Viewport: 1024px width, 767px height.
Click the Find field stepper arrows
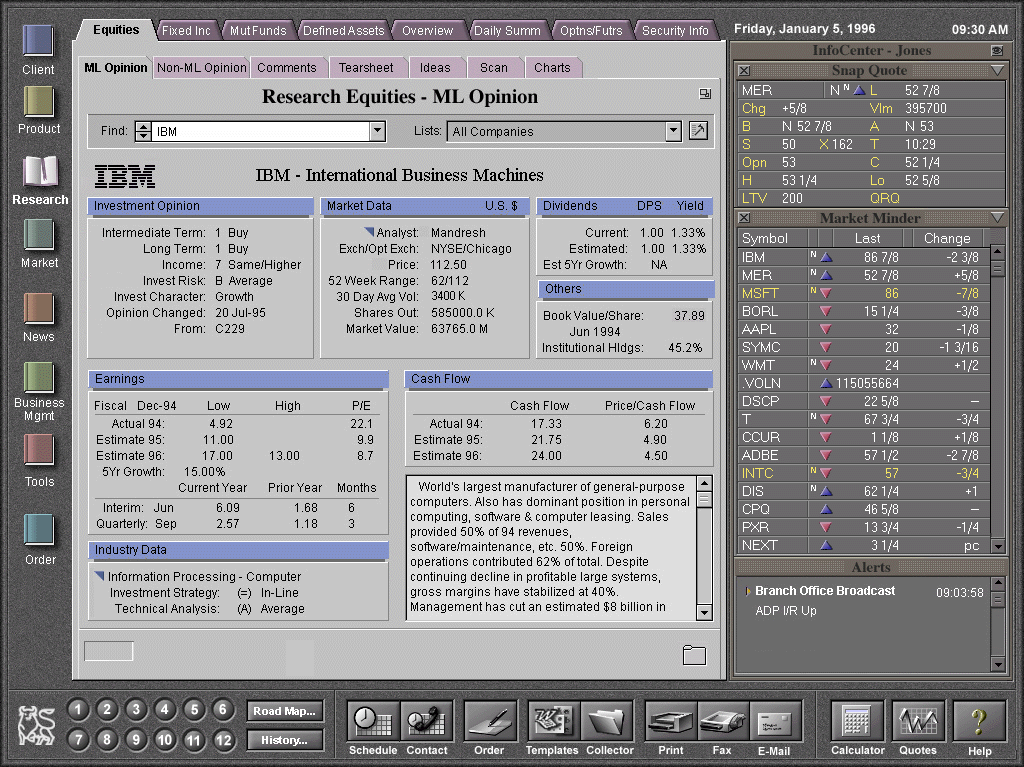143,131
